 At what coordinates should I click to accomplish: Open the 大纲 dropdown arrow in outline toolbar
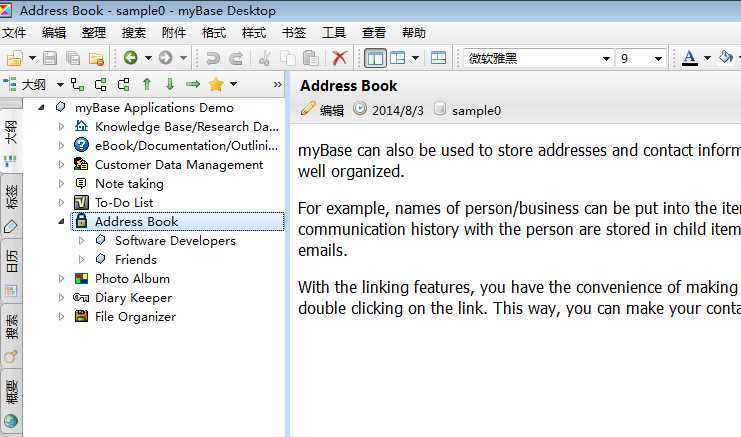[x=60, y=85]
